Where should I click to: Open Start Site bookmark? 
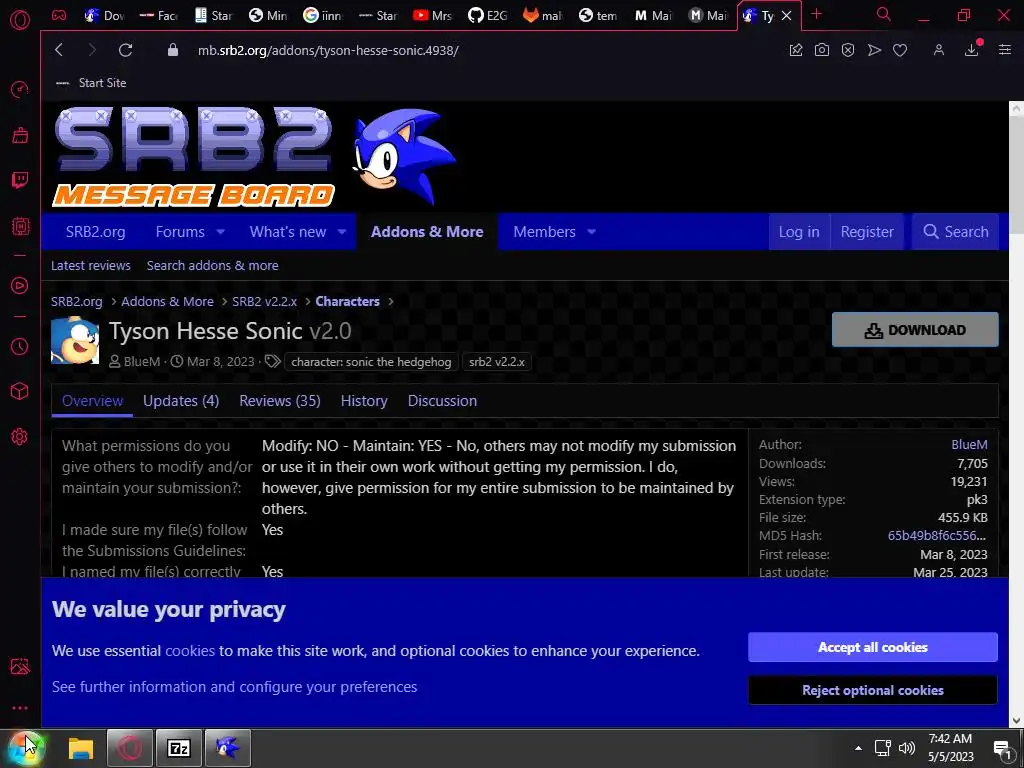[91, 83]
